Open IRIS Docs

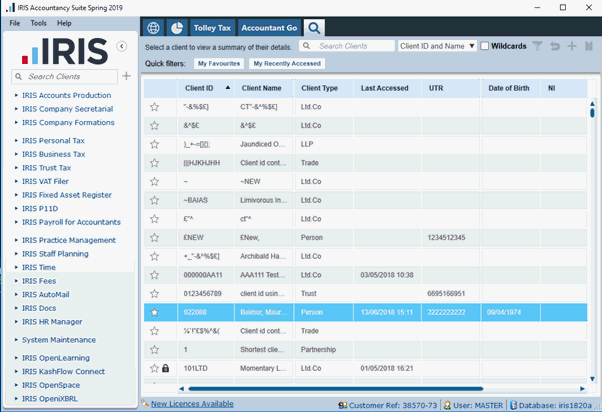(39, 308)
